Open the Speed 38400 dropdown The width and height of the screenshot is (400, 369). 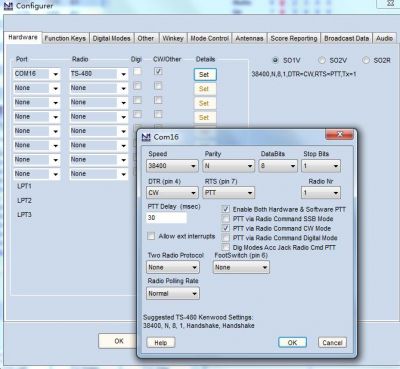pos(172,166)
